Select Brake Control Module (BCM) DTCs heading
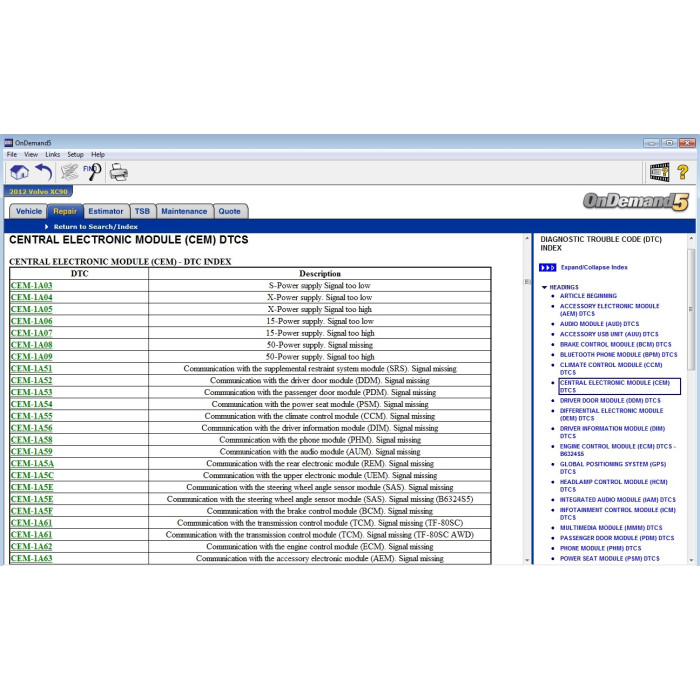 click(615, 345)
